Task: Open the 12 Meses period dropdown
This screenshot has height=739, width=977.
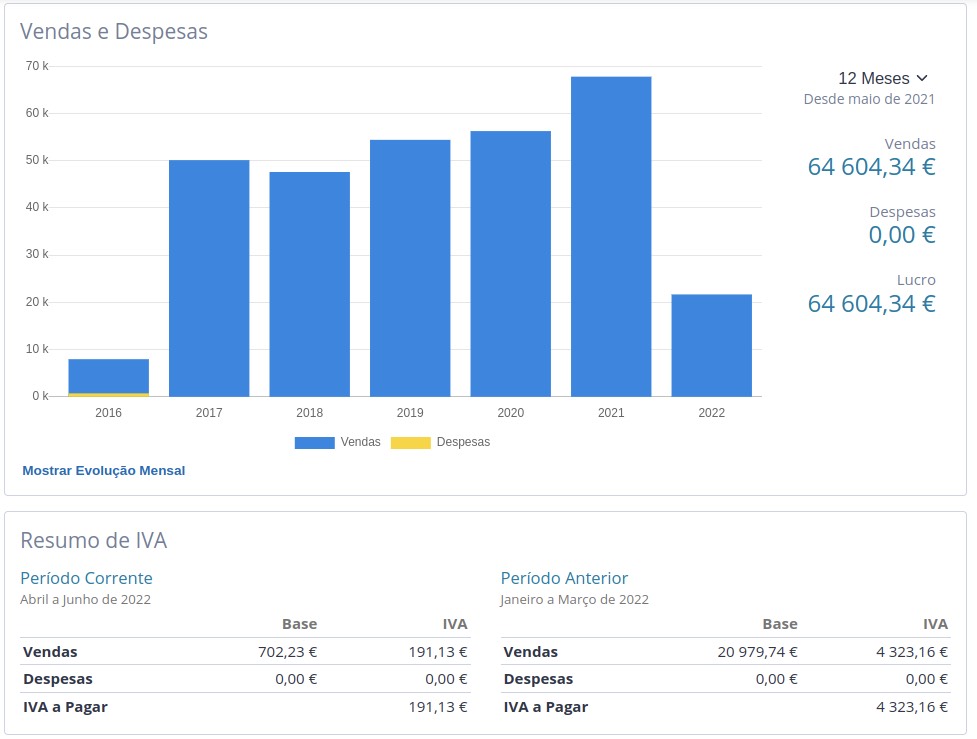Action: (883, 78)
